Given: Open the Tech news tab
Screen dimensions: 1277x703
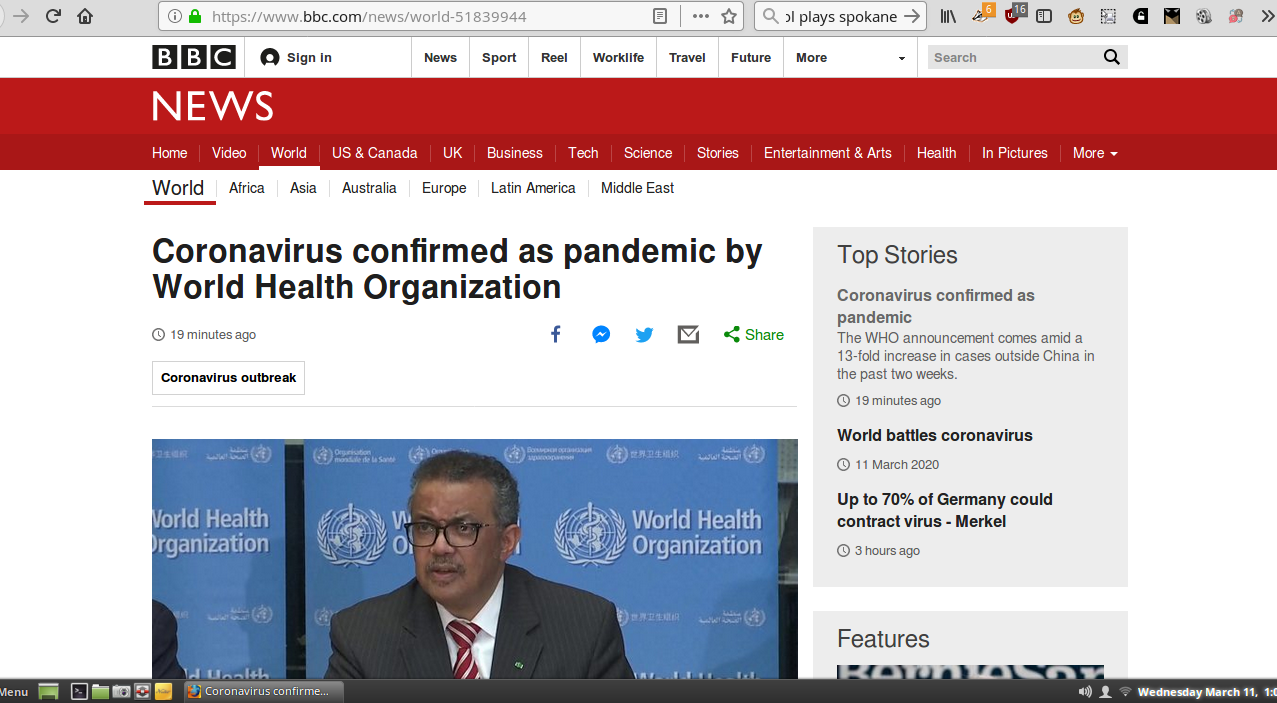Looking at the screenshot, I should [x=583, y=153].
